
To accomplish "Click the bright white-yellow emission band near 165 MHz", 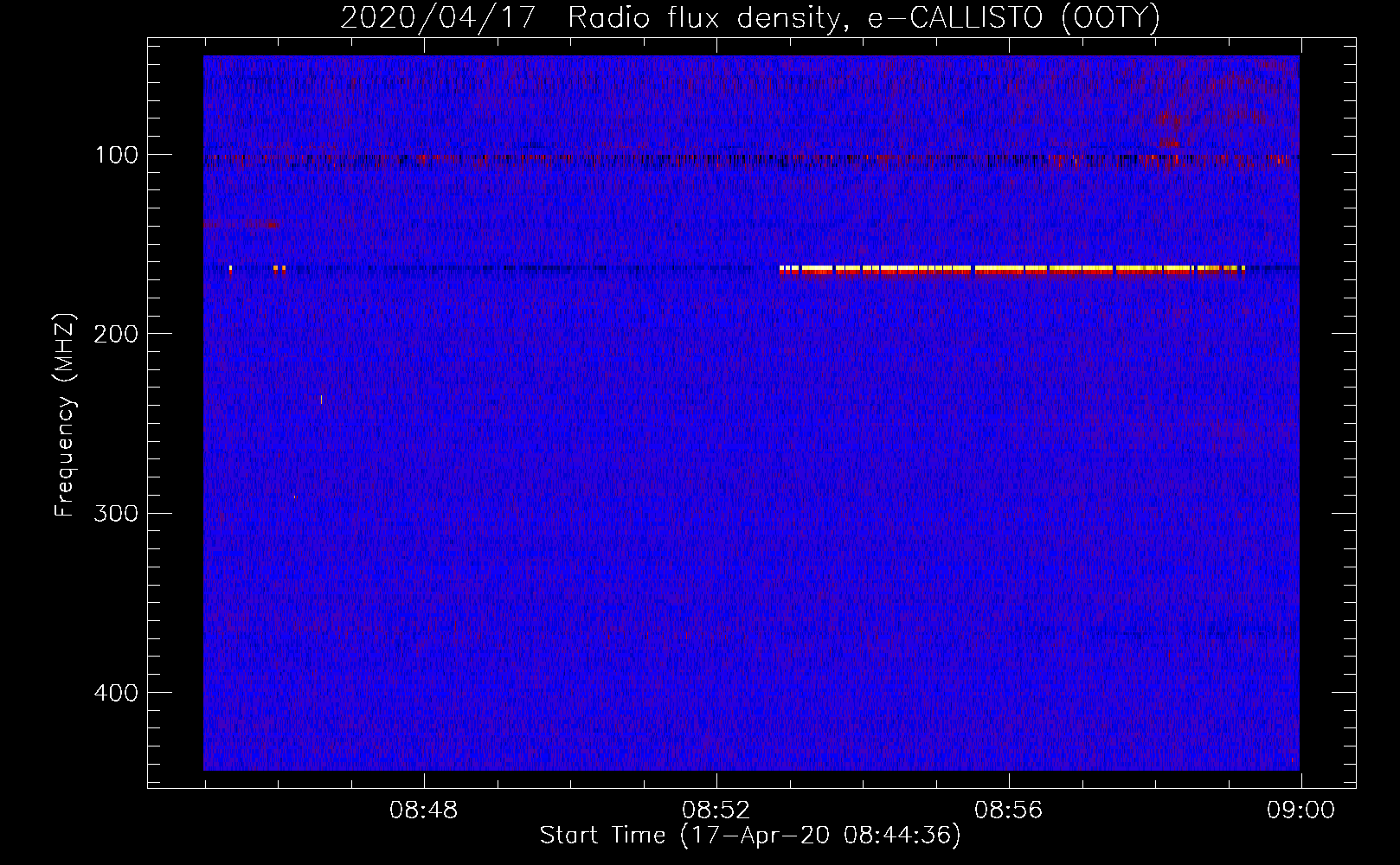I will point(1012,270).
